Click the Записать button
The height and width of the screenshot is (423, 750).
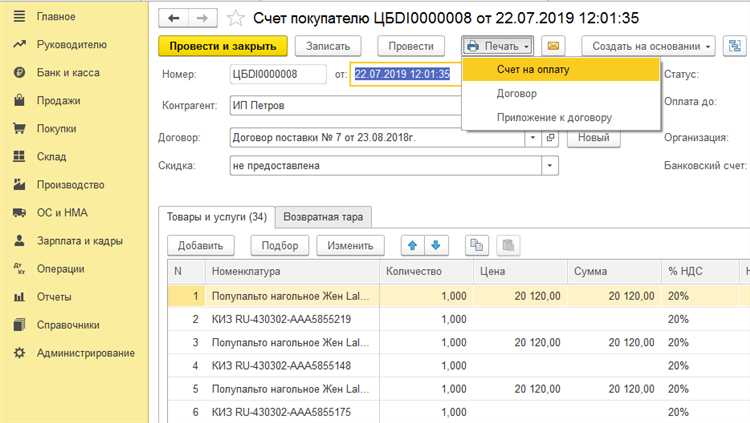tap(328, 46)
